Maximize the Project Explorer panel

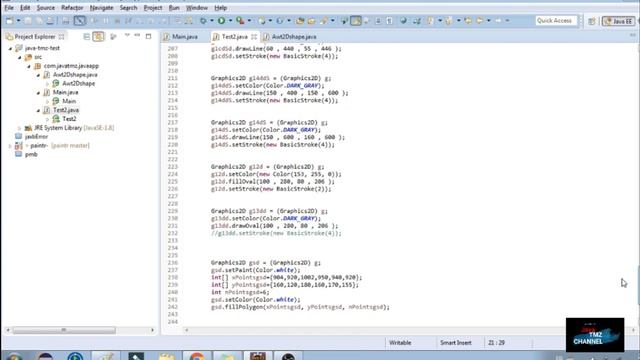[149, 36]
